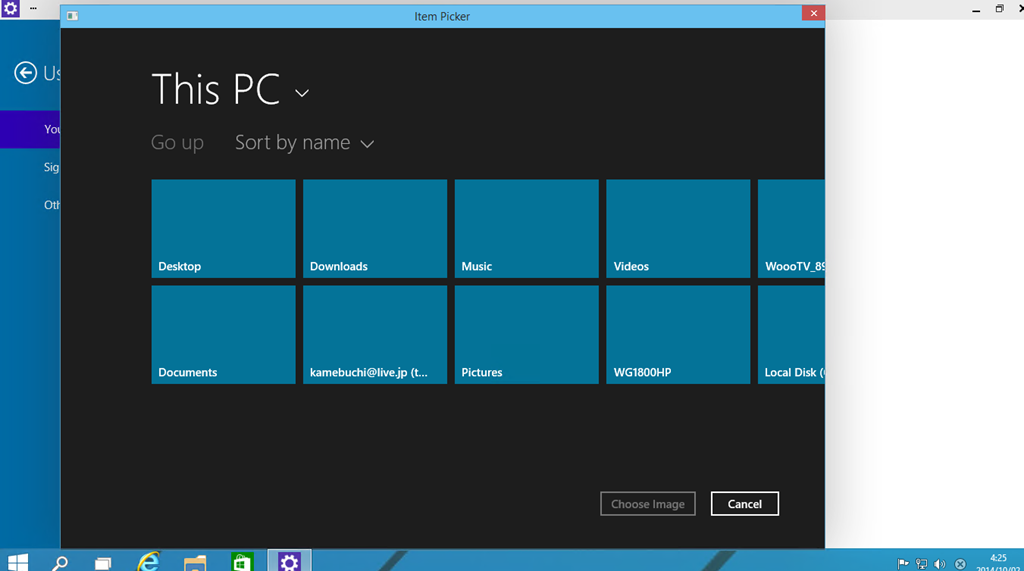Image resolution: width=1024 pixels, height=571 pixels.
Task: Open the Windows Store taskbar icon
Action: (242, 562)
